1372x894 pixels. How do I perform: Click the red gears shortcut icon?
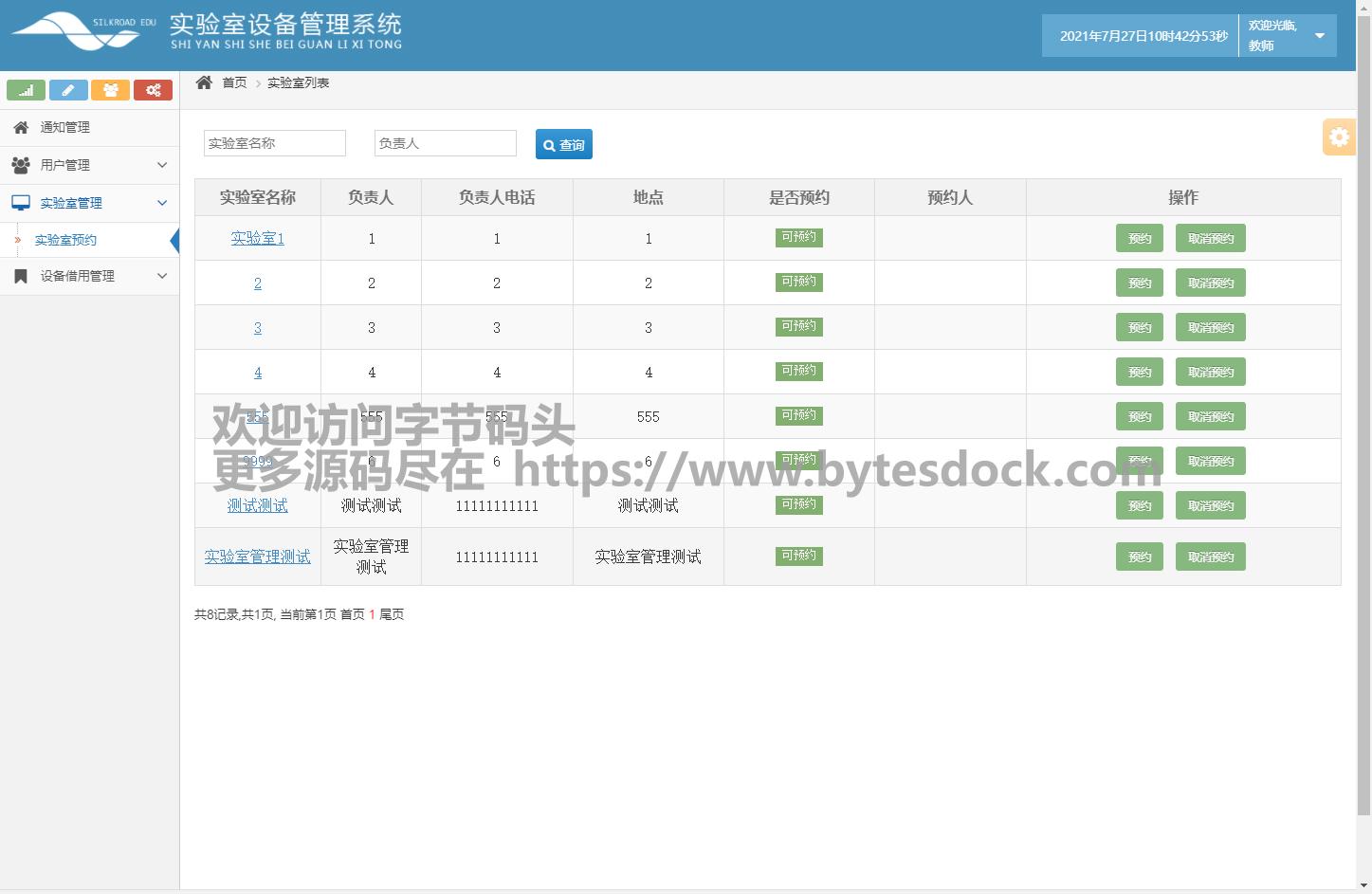pos(153,90)
